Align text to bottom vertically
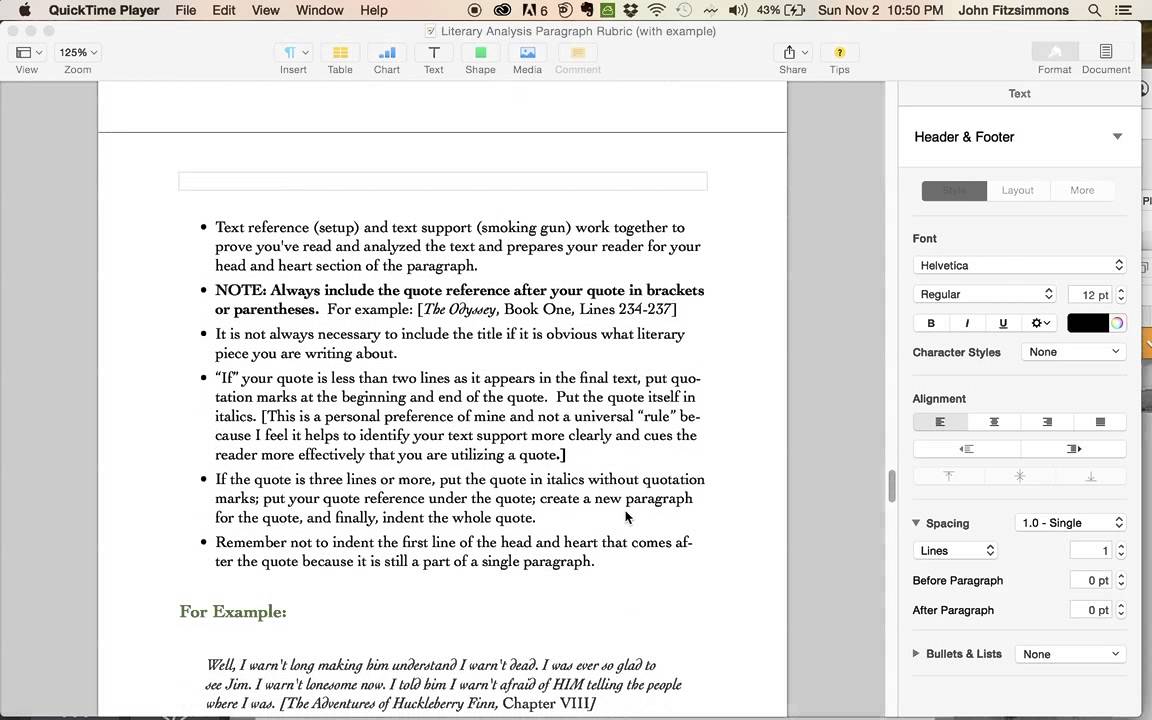 (1091, 476)
